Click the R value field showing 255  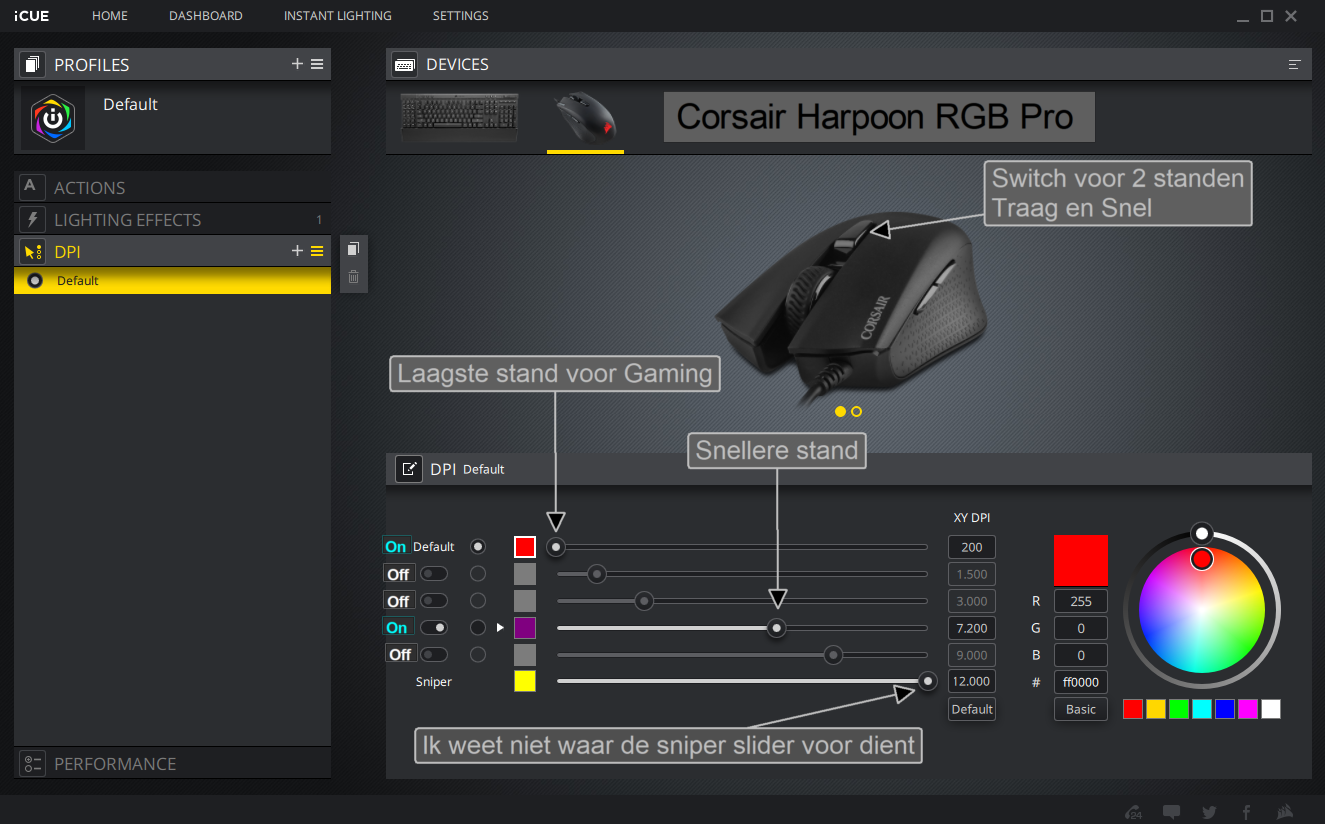coord(1081,601)
